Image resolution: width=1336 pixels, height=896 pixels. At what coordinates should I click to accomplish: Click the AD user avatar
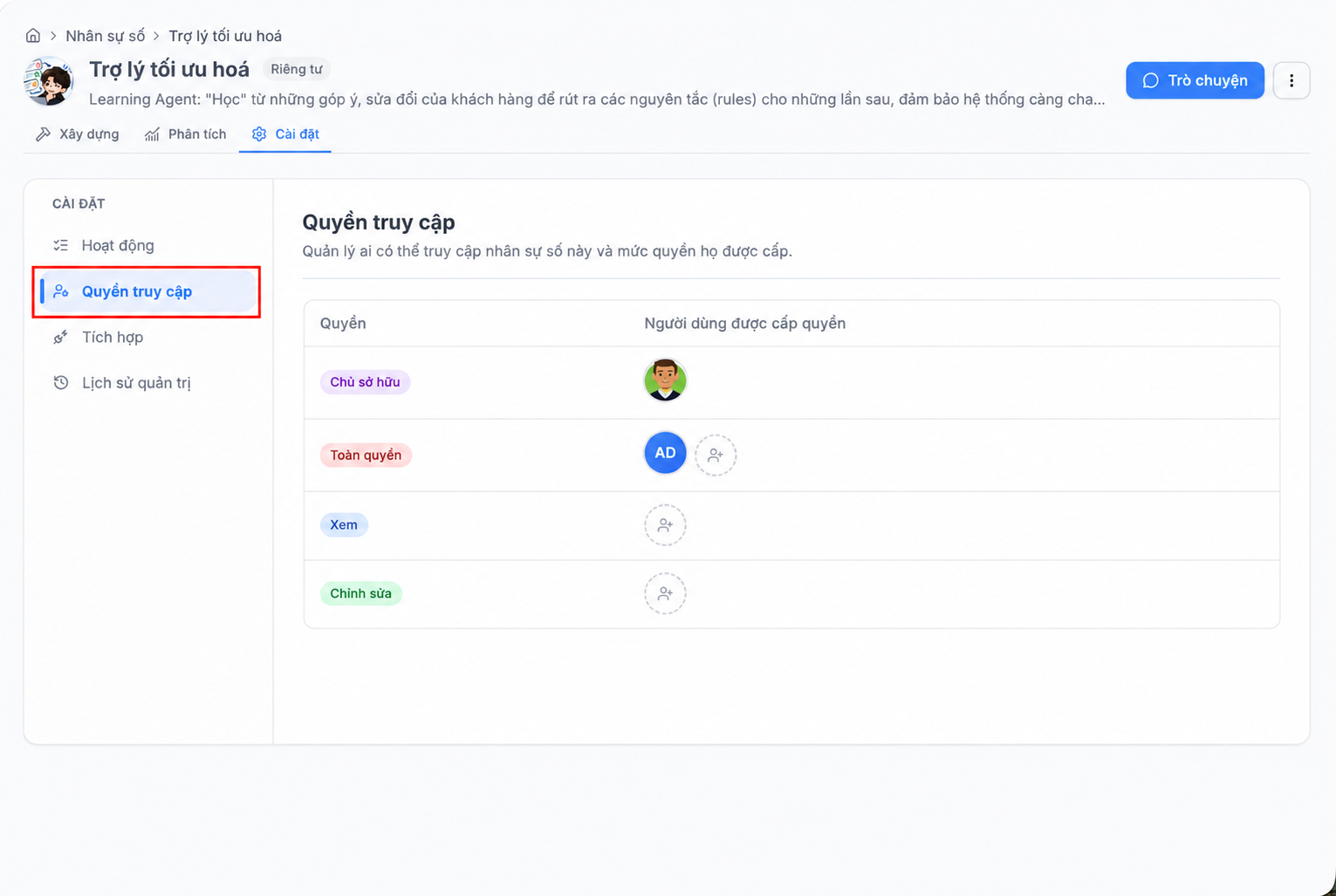tap(665, 453)
